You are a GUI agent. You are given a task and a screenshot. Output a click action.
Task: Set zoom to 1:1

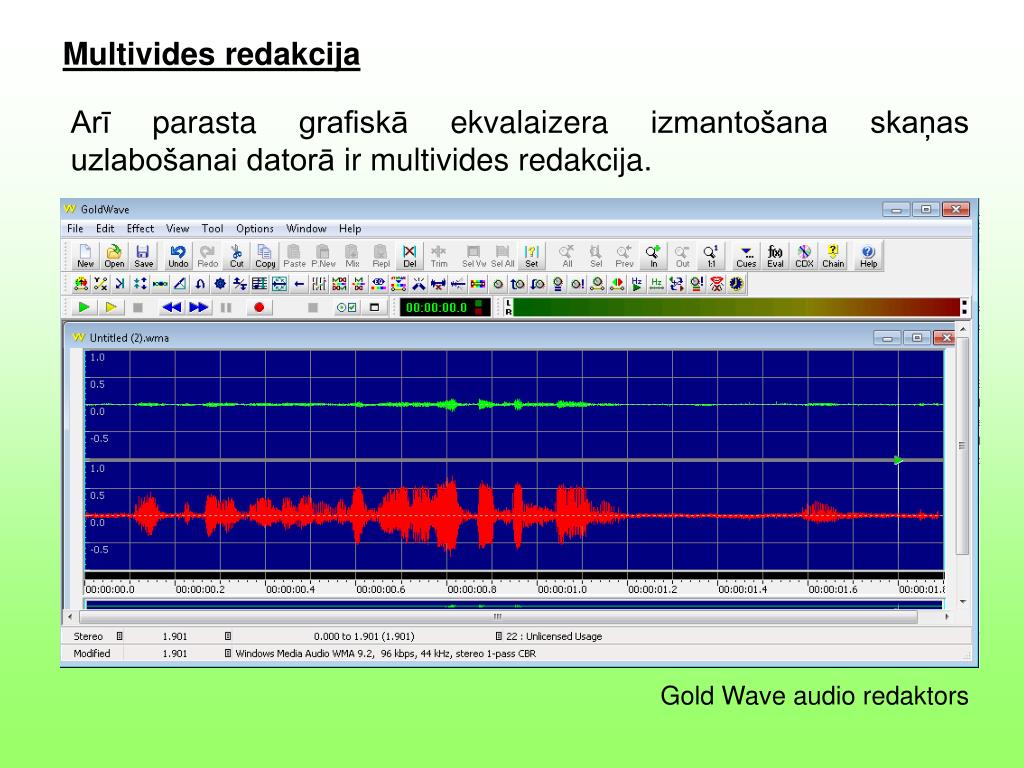(x=711, y=255)
